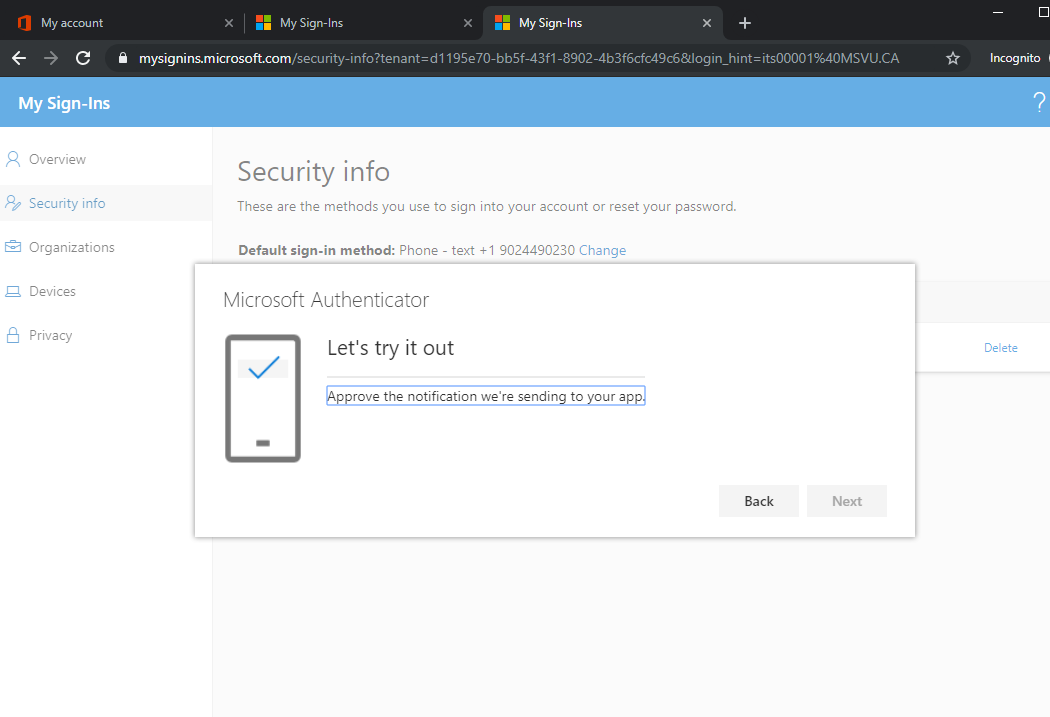Select Security info in the sidebar
The height and width of the screenshot is (717, 1050).
point(67,203)
